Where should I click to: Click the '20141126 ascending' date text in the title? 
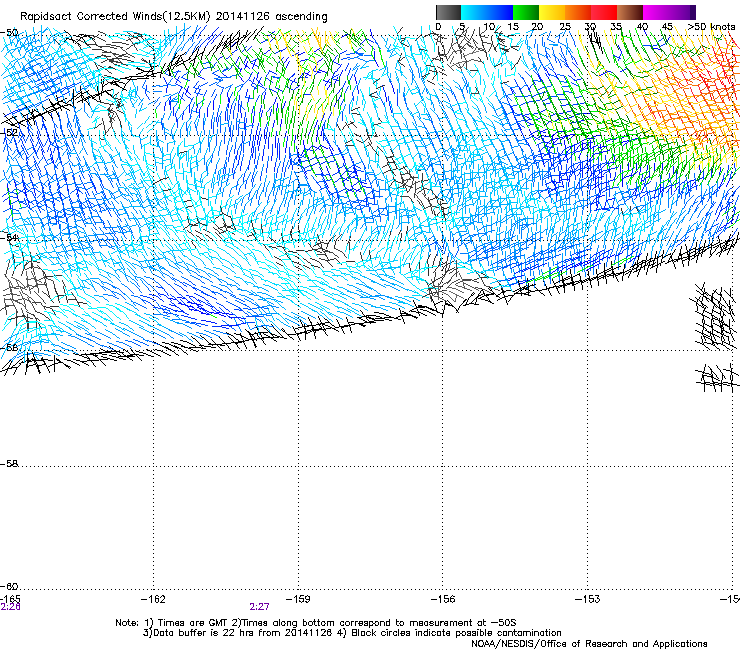pos(271,17)
